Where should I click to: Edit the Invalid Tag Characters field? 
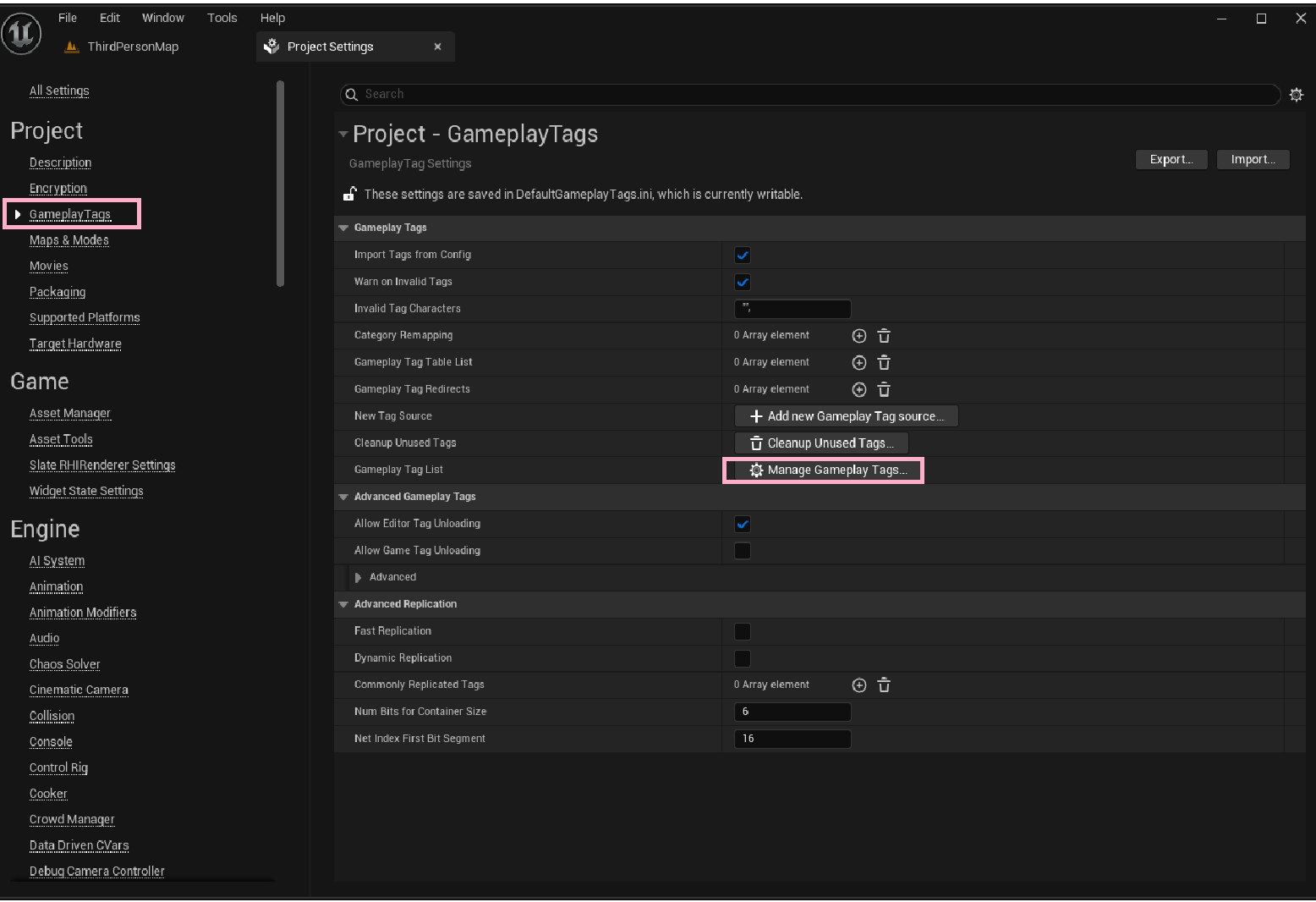coord(792,309)
